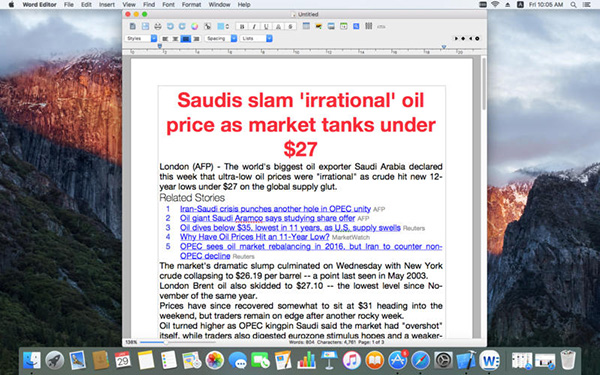Click the redo arrow icon
The image size is (600, 375).
182,26
